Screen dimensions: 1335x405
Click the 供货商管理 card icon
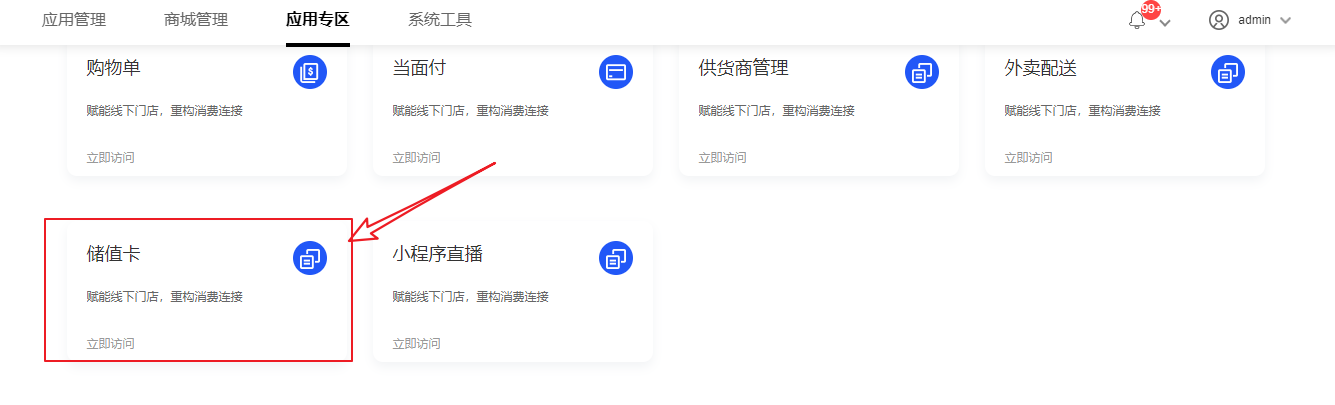pos(922,72)
